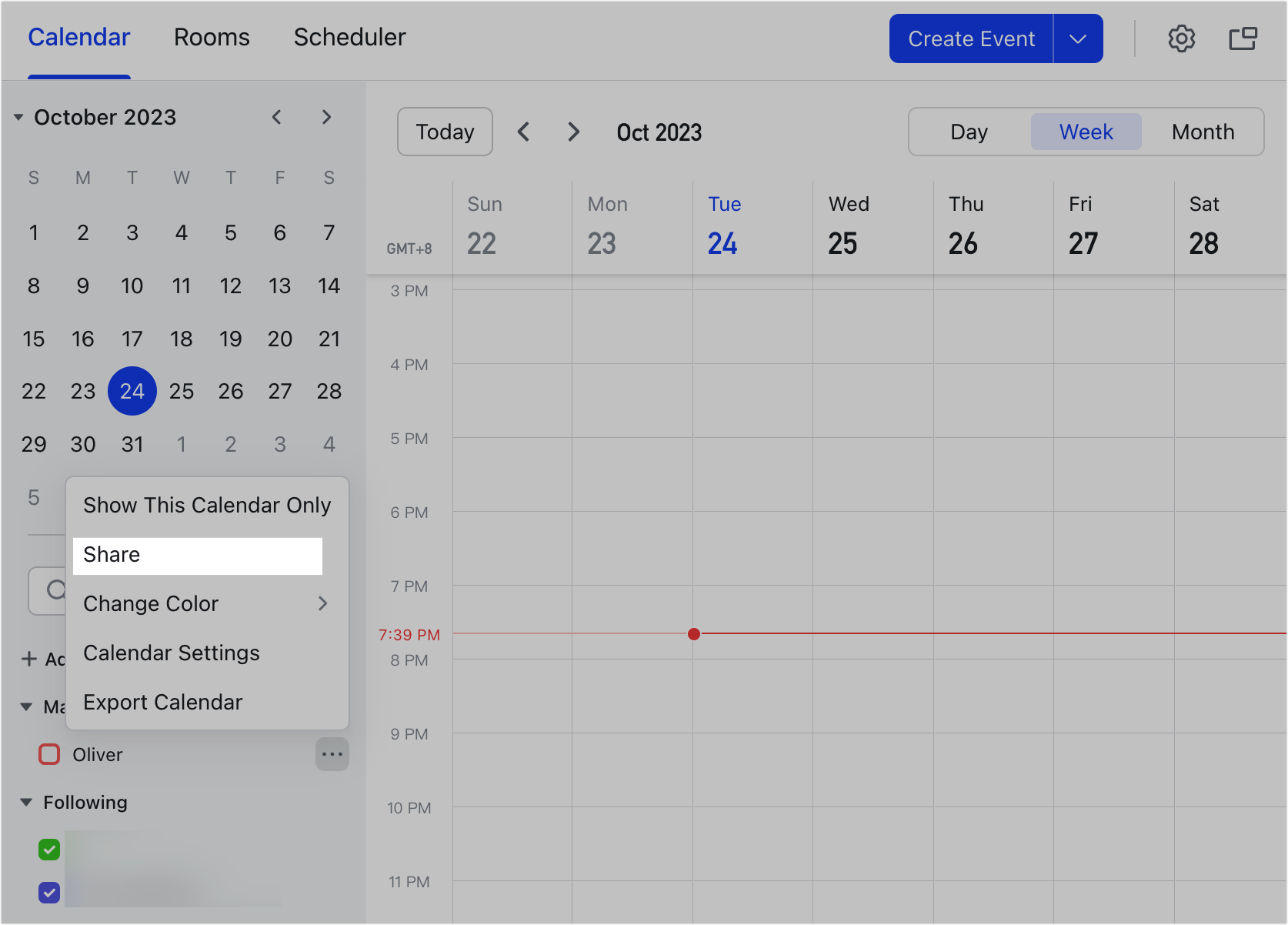
Task: Open more options for Oliver's calendar
Action: tap(332, 754)
